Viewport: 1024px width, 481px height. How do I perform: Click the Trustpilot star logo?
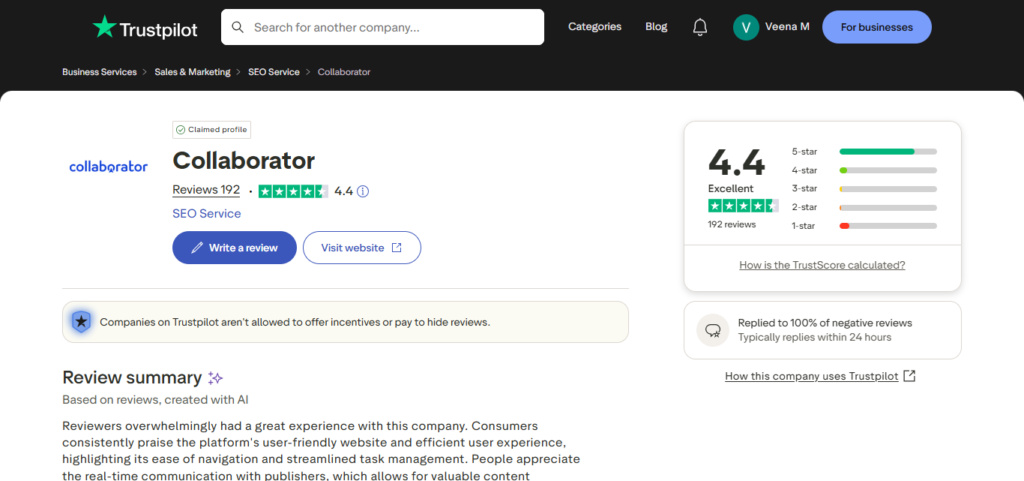pyautogui.click(x=103, y=27)
